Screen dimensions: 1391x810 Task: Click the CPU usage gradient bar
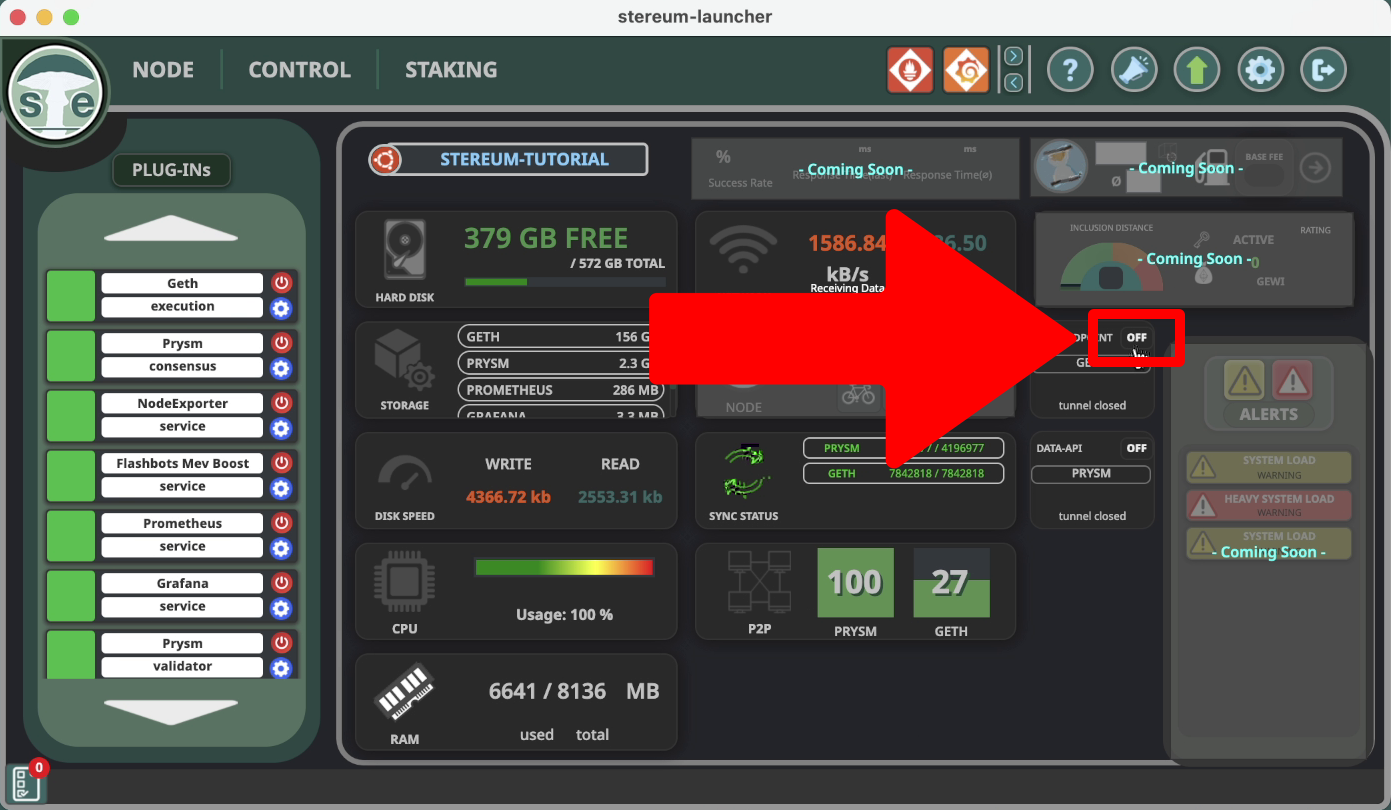click(564, 567)
